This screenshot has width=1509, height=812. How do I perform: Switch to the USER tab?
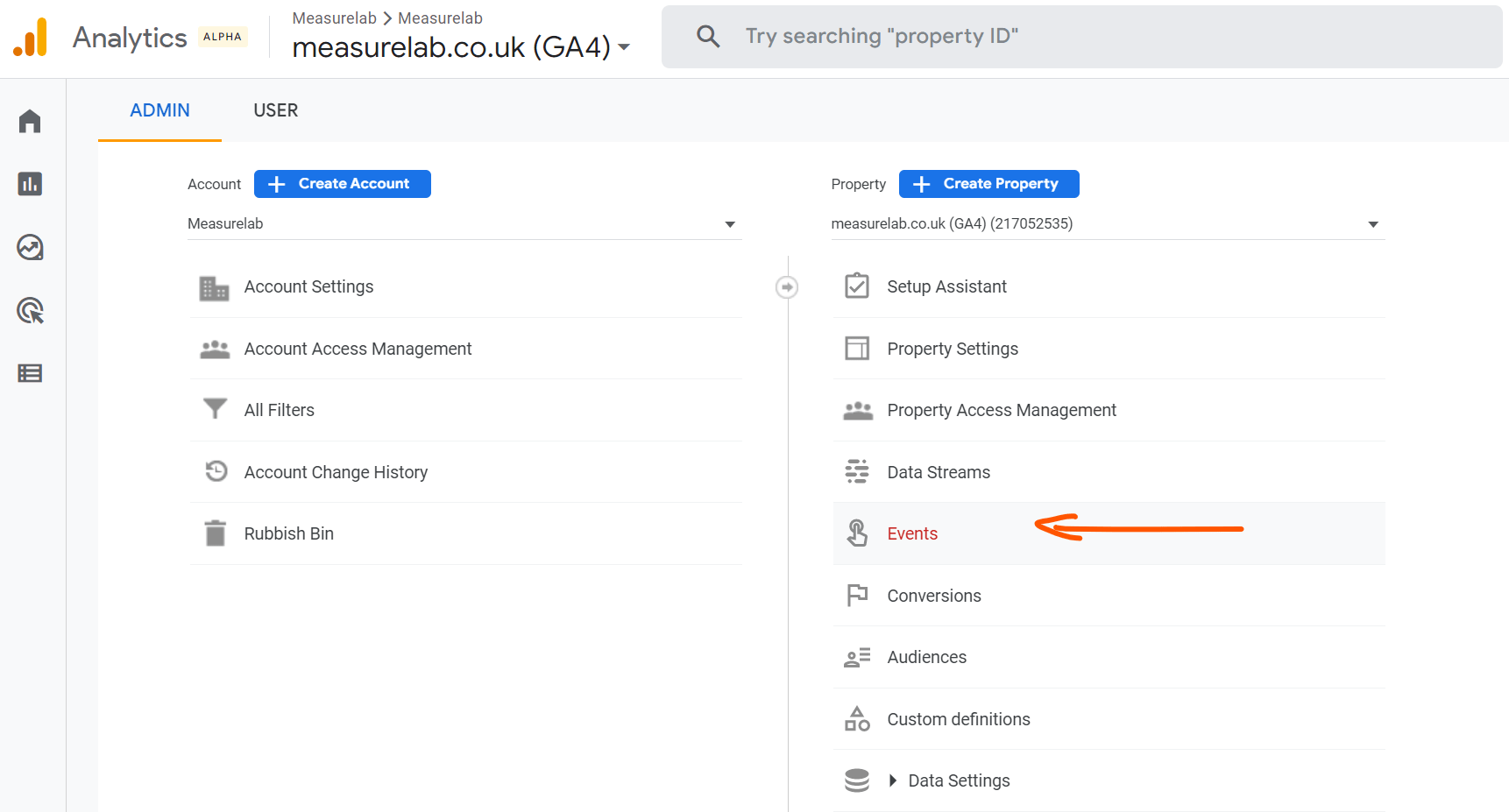275,109
